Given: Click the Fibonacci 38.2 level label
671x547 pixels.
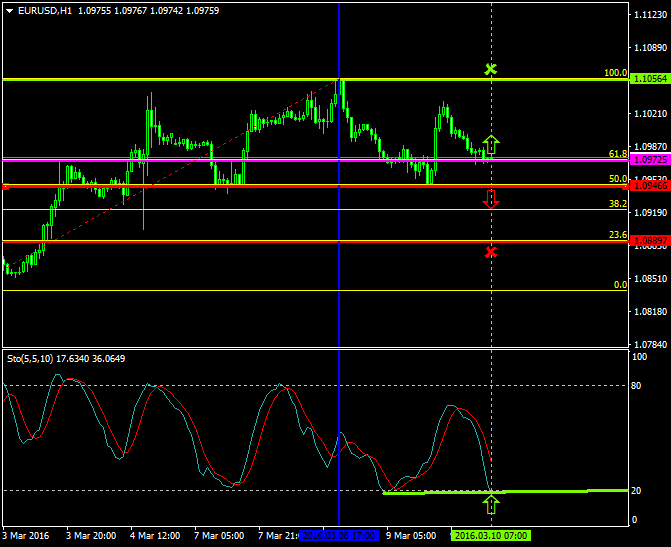Looking at the screenshot, I should click(617, 203).
